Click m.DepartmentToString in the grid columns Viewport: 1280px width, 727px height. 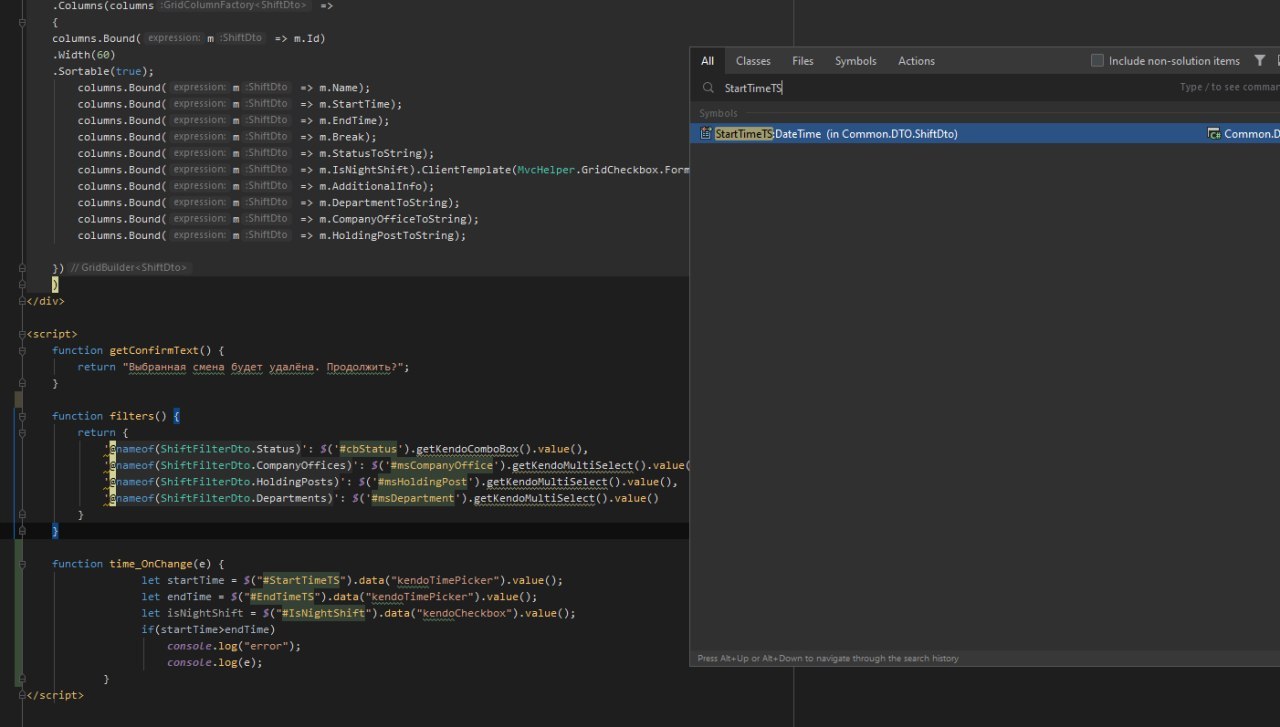[x=386, y=202]
